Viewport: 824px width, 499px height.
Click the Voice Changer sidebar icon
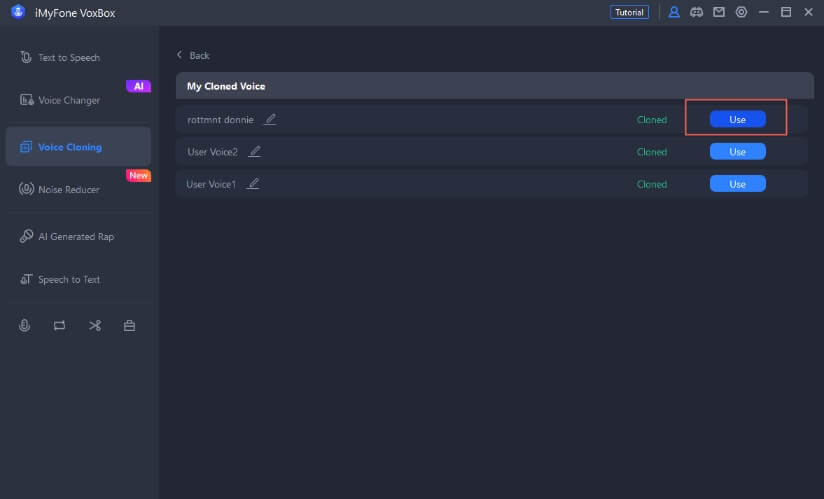point(26,99)
